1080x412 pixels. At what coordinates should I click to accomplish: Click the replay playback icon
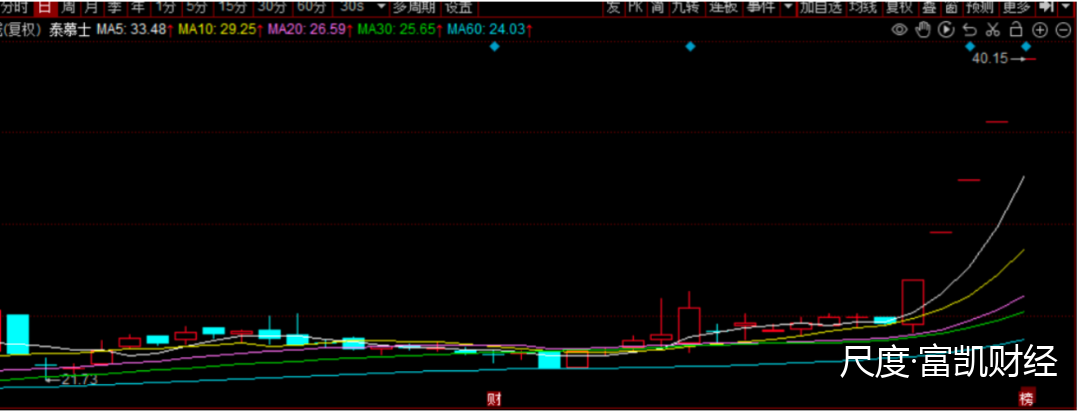[946, 29]
